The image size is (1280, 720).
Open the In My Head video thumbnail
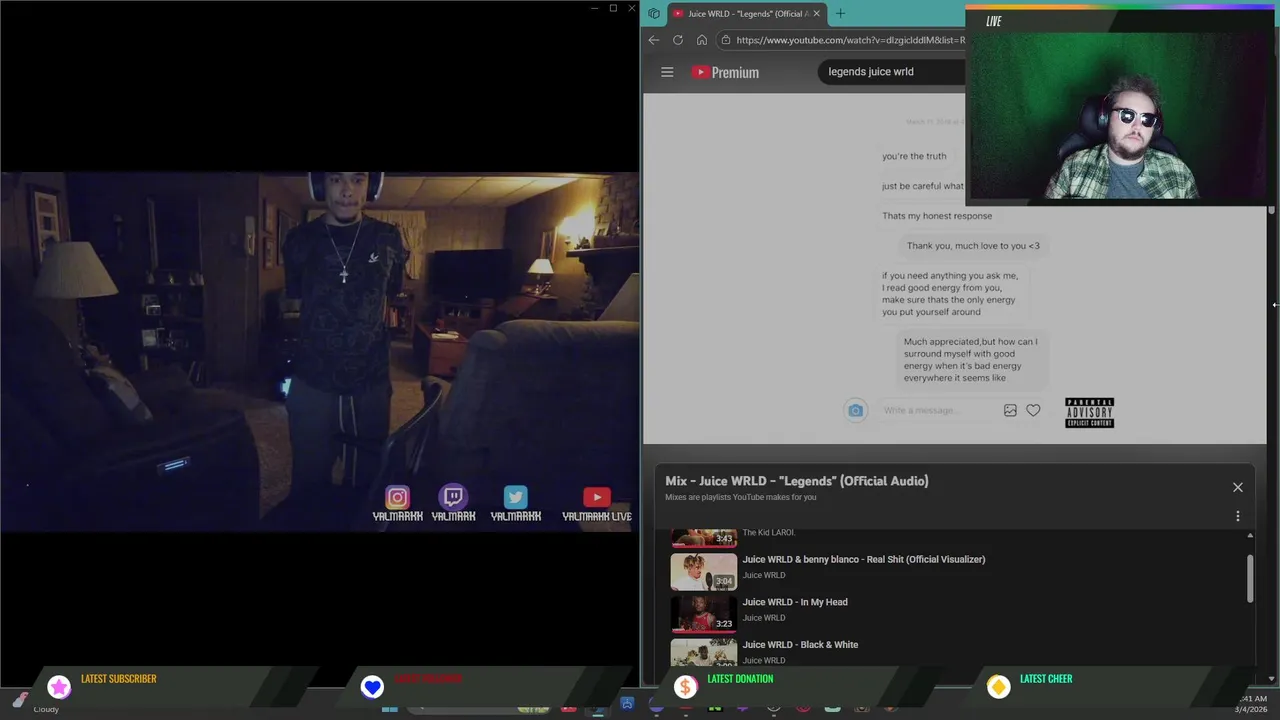[x=704, y=614]
